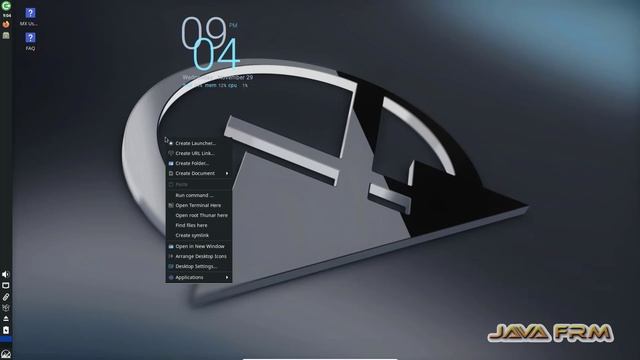Click the Desktop Settings entry icon
Screen dimensions: 640x360
pyautogui.click(x=171, y=267)
